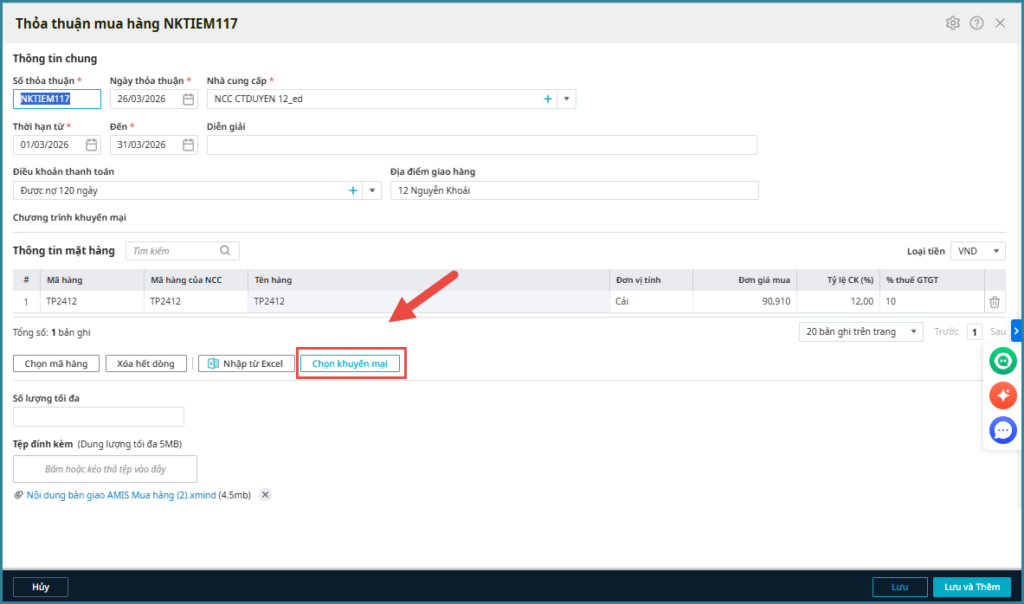Expand the blue side panel arrow
This screenshot has width=1024, height=604.
click(x=1016, y=331)
